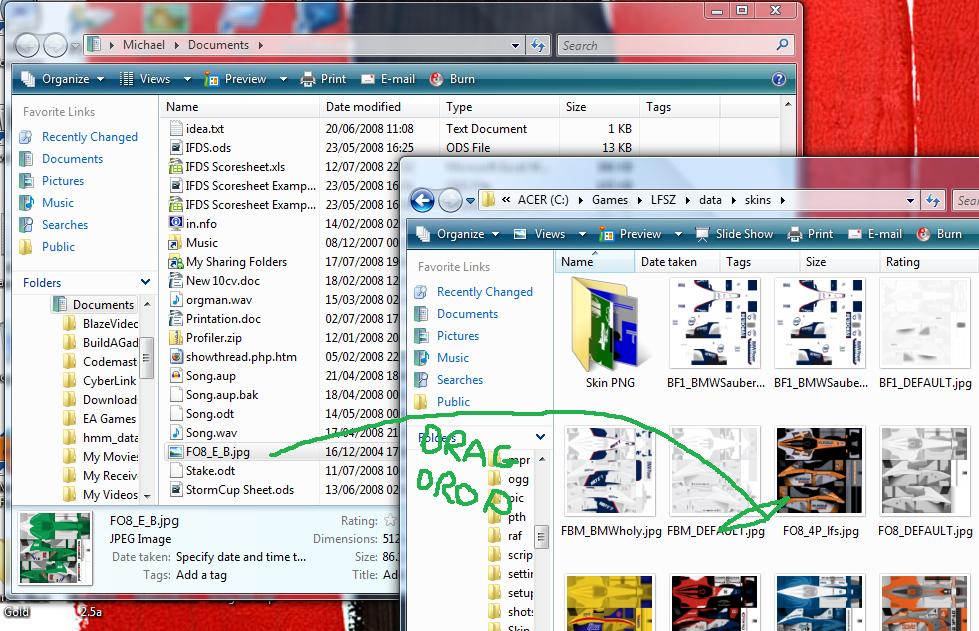
Task: Collapse the Folders pane in Documents window
Action: [145, 282]
